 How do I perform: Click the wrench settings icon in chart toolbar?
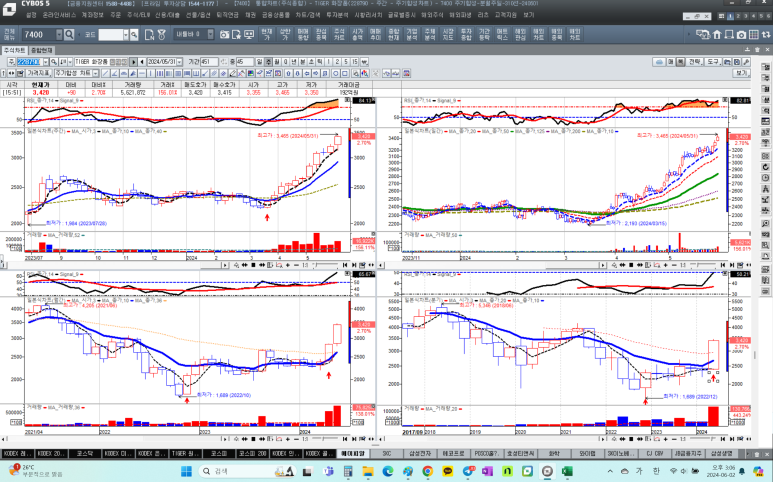(x=746, y=62)
